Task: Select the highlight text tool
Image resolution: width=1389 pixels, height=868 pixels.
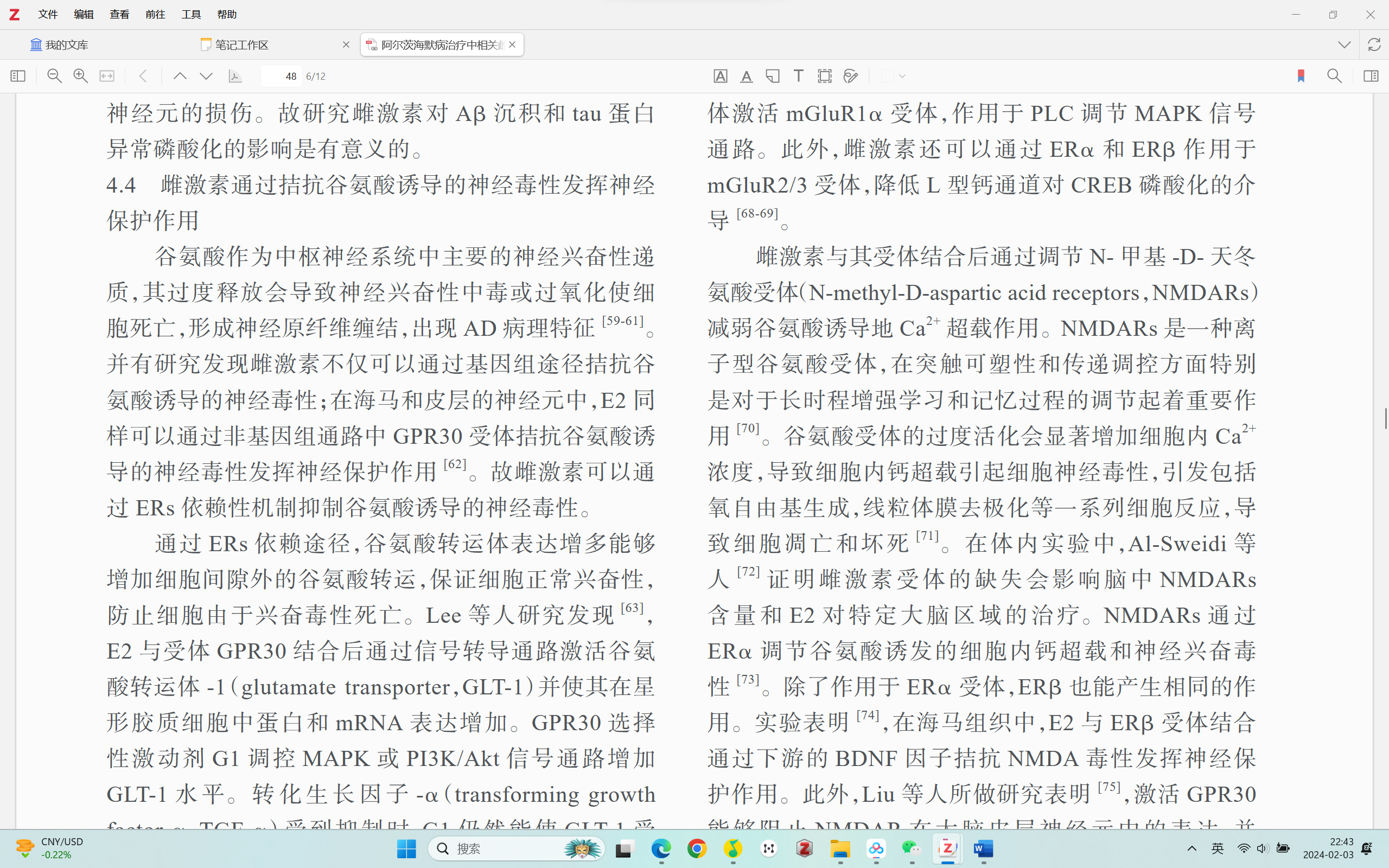Action: [721, 76]
